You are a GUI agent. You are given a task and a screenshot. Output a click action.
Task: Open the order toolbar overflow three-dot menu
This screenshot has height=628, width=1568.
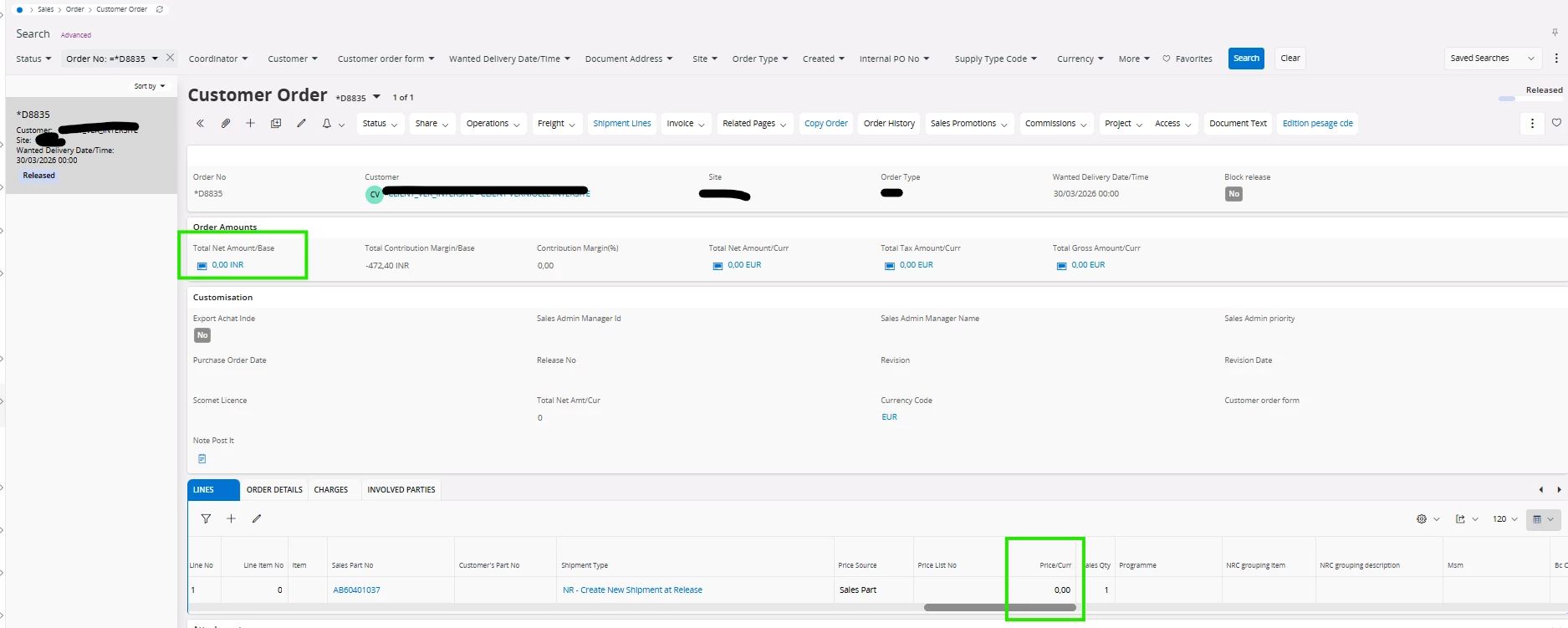point(1532,123)
